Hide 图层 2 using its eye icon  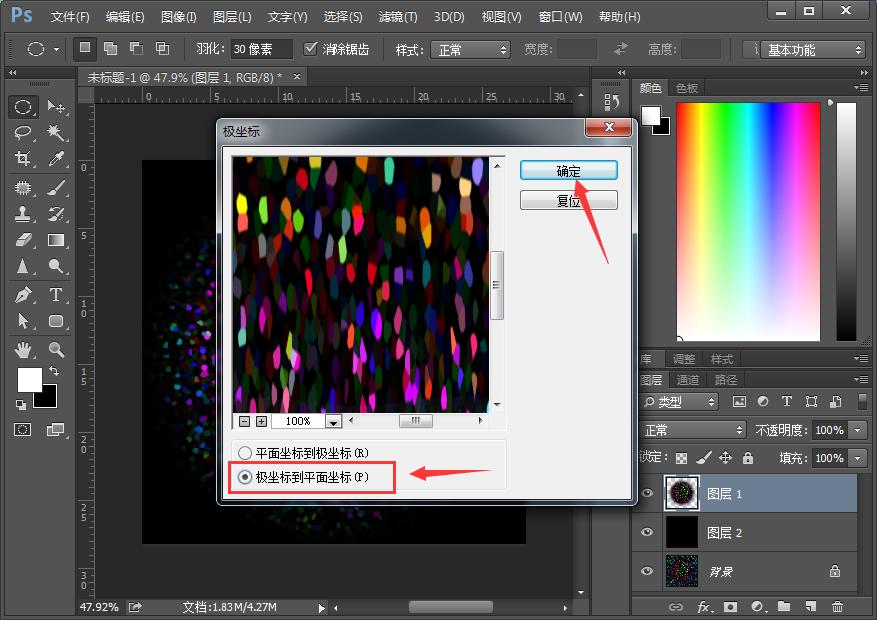(647, 533)
